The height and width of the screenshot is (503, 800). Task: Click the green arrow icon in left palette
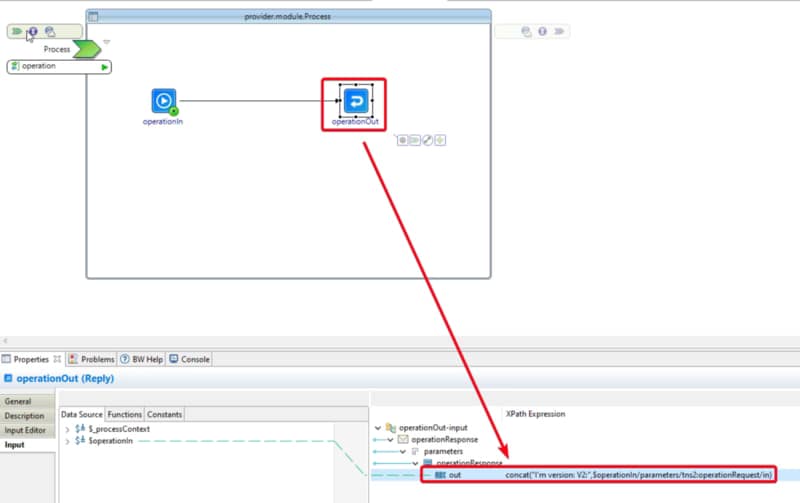(x=17, y=32)
